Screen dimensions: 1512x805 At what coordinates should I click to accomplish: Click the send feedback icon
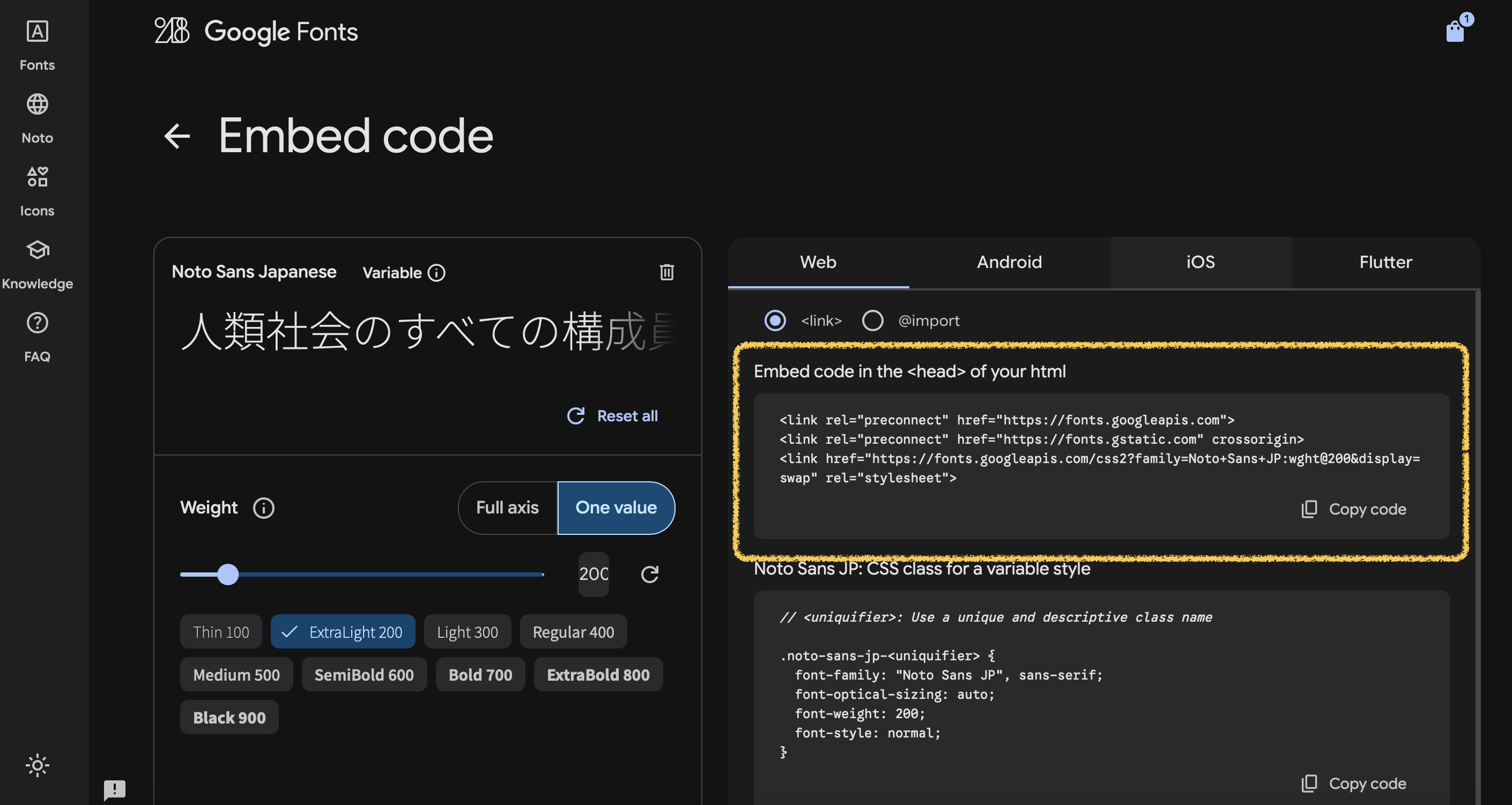click(114, 790)
